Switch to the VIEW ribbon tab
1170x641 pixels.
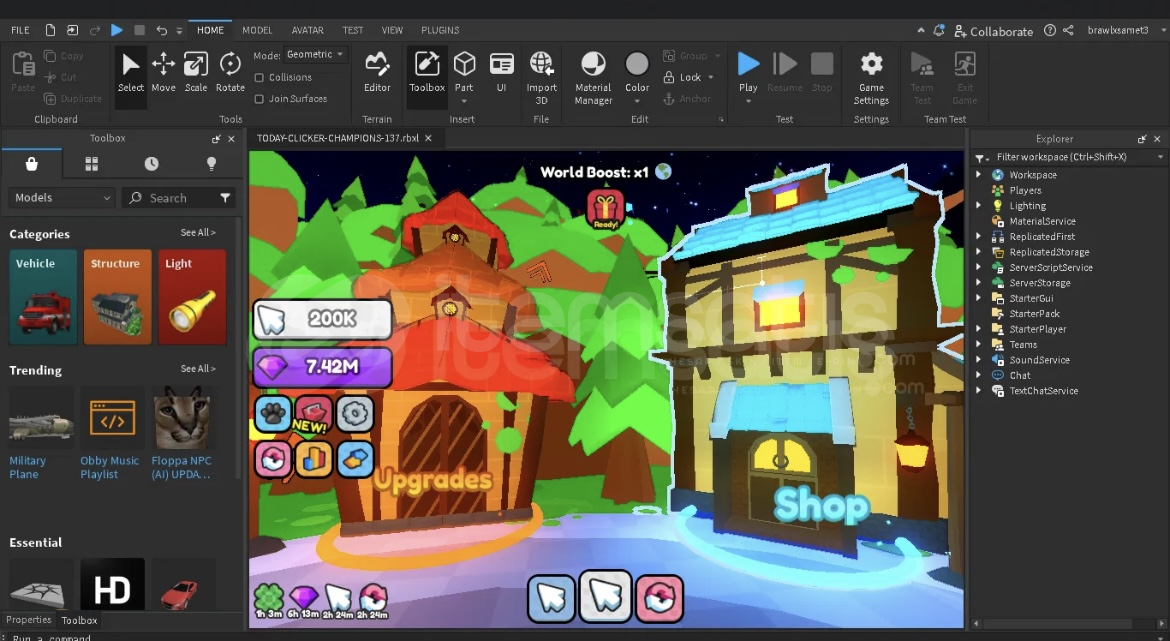pyautogui.click(x=392, y=31)
